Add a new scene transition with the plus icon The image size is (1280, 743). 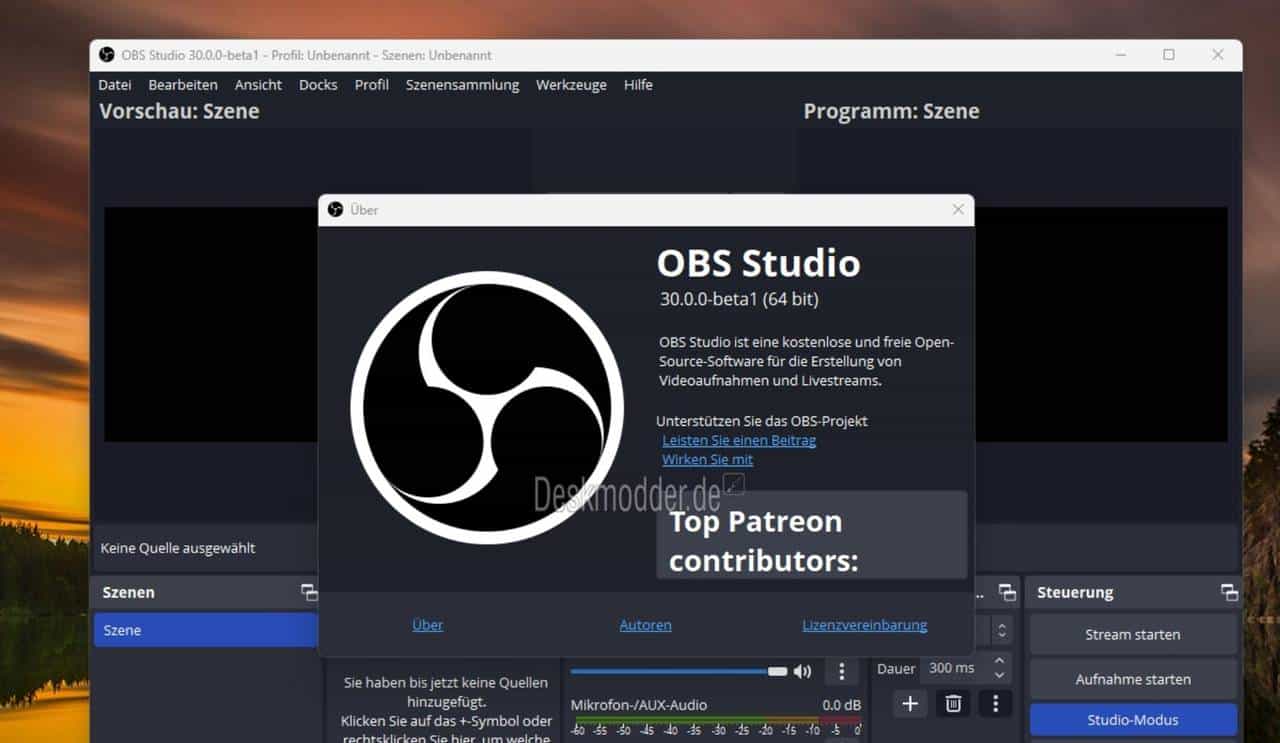(x=910, y=703)
